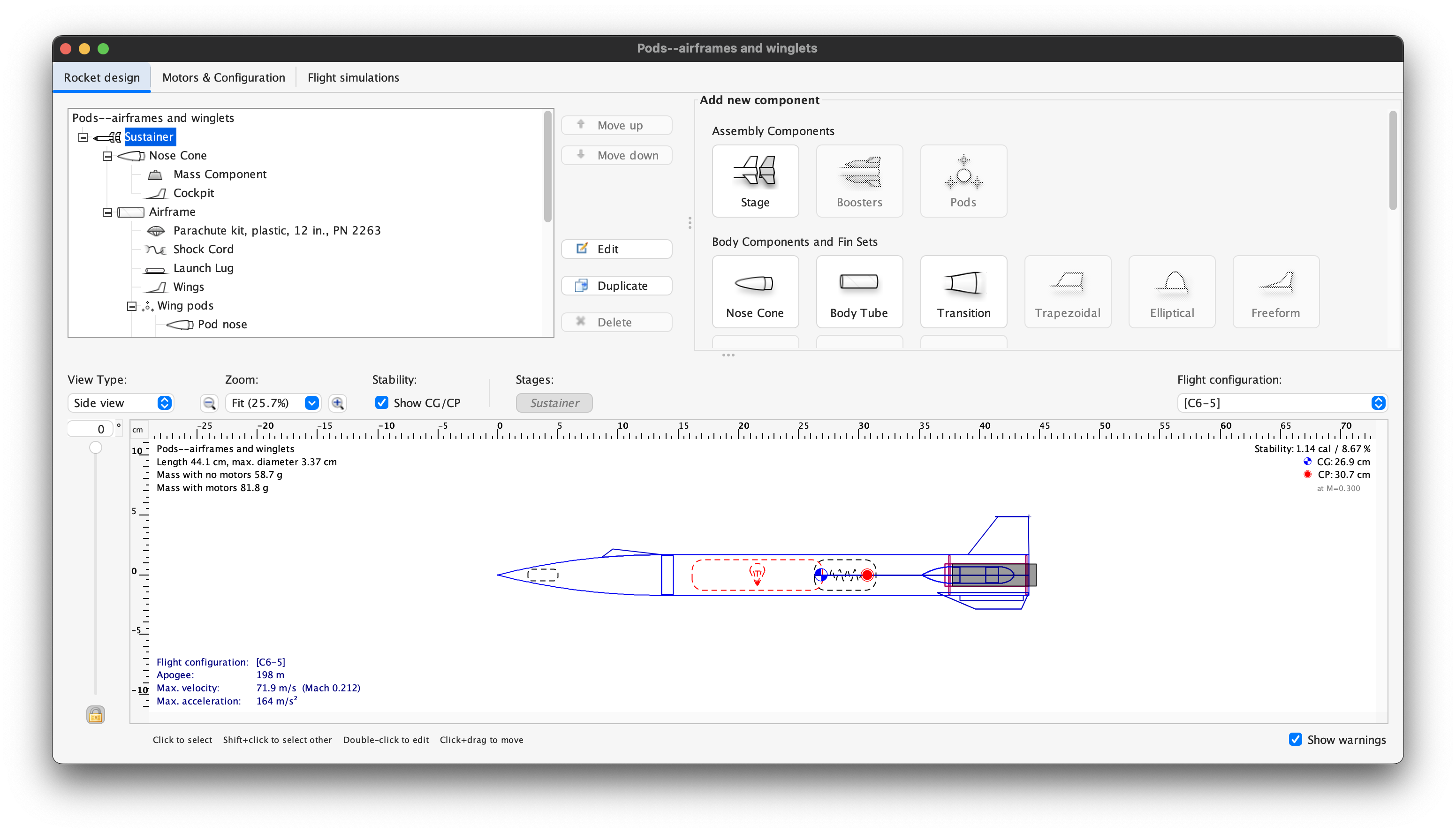Click the Edit button
This screenshot has height=833, width=1456.
click(x=616, y=249)
